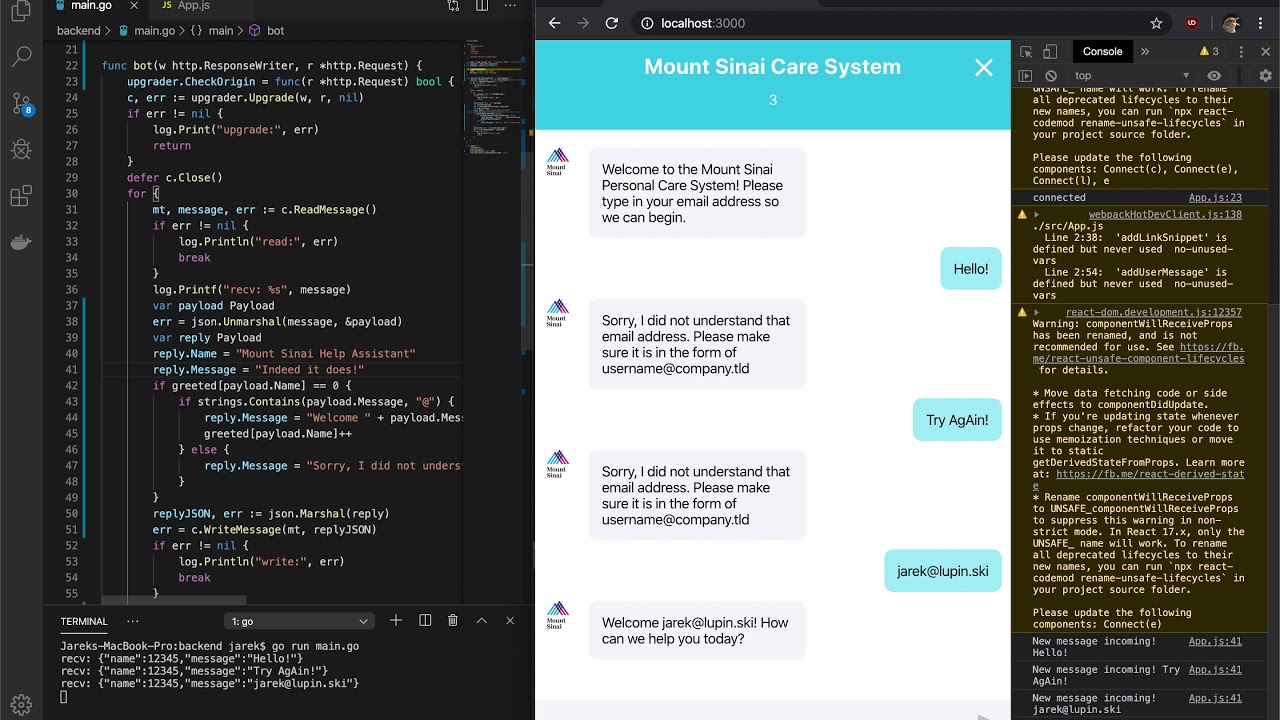Create a live expression with the eye icon
The width and height of the screenshot is (1280, 720).
pyautogui.click(x=1214, y=76)
